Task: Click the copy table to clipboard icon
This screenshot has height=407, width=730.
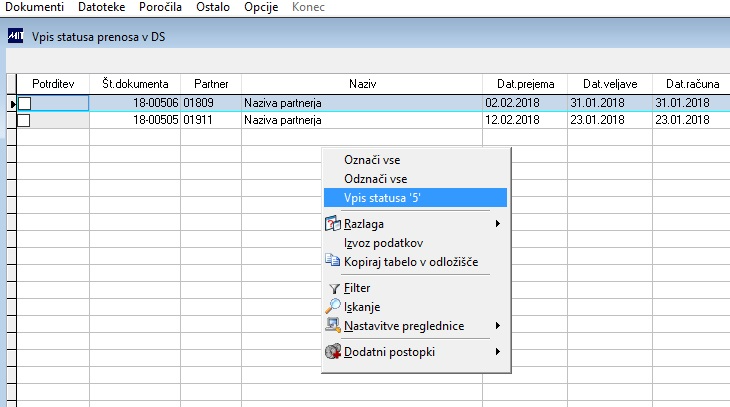Action: pyautogui.click(x=332, y=260)
